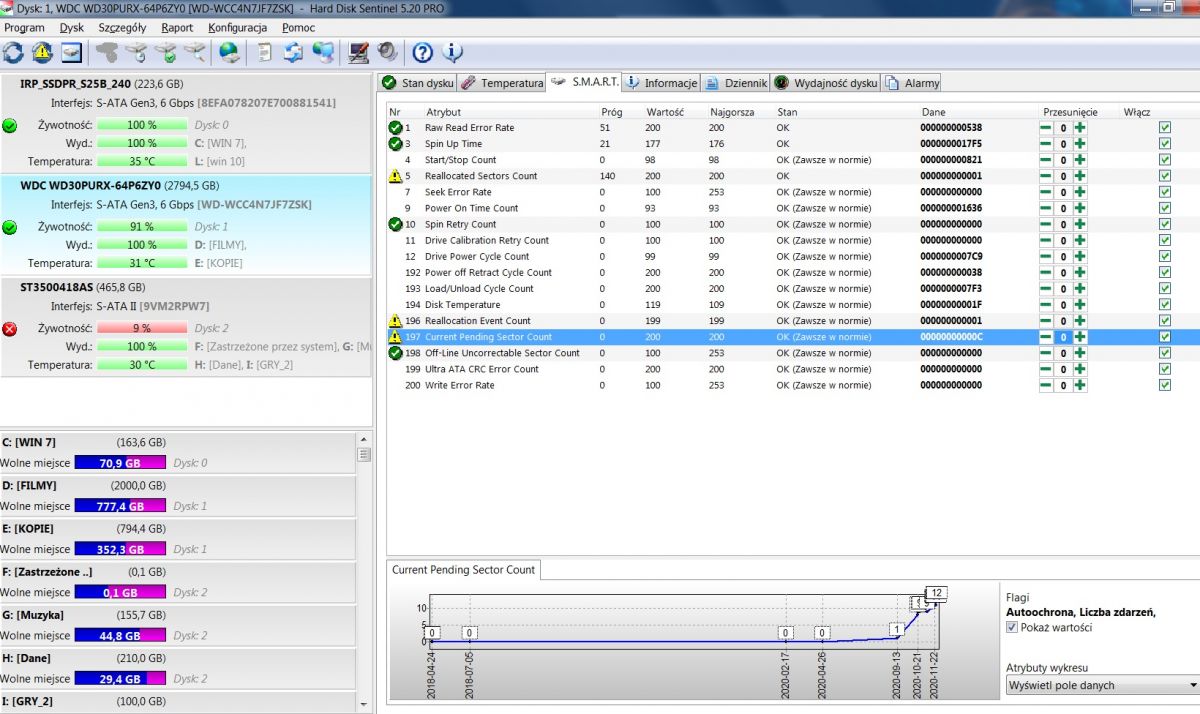Open the Pomoc menu
Image resolution: width=1200 pixels, height=714 pixels.
click(298, 28)
